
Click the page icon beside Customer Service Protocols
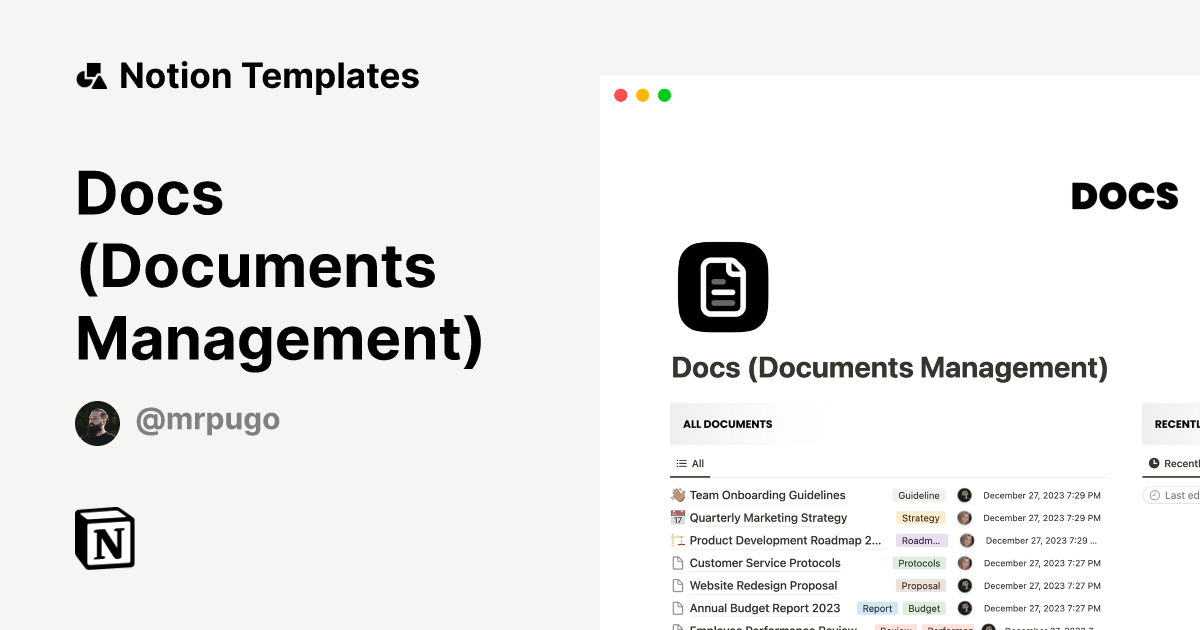(x=677, y=563)
